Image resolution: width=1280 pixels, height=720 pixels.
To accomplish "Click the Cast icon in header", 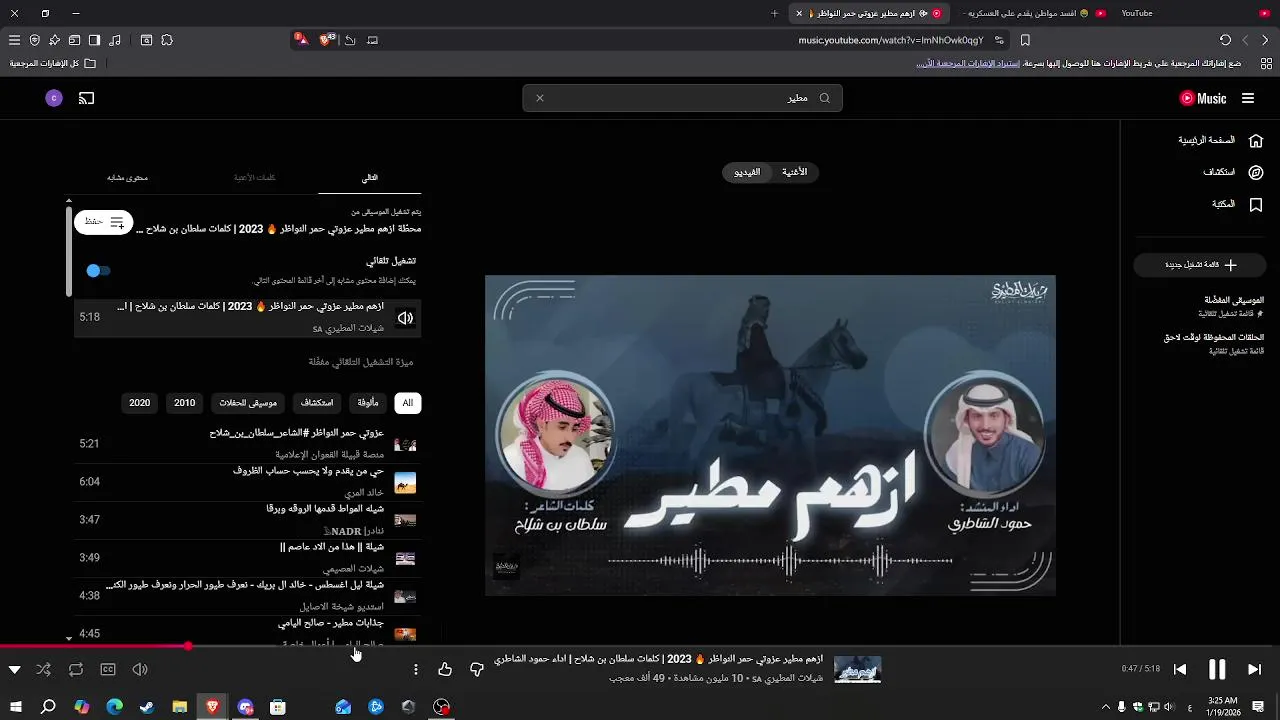I will tap(86, 98).
